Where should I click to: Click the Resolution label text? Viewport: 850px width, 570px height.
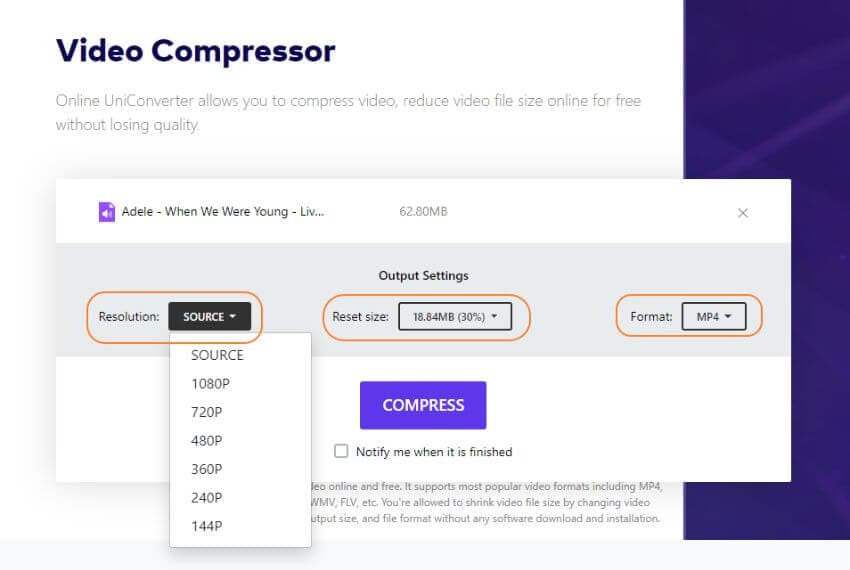pos(129,317)
